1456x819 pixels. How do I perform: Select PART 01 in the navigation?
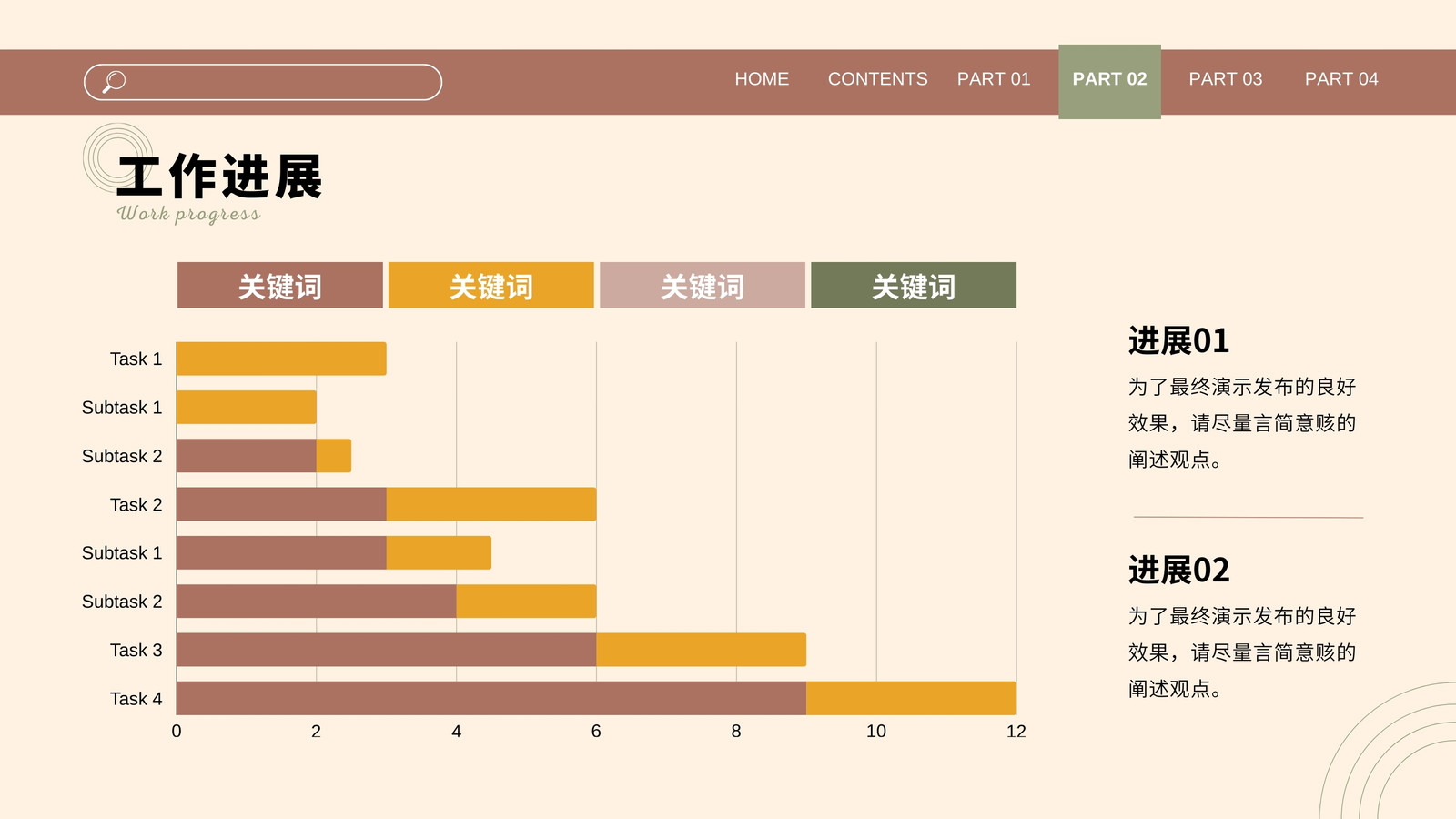coord(994,79)
